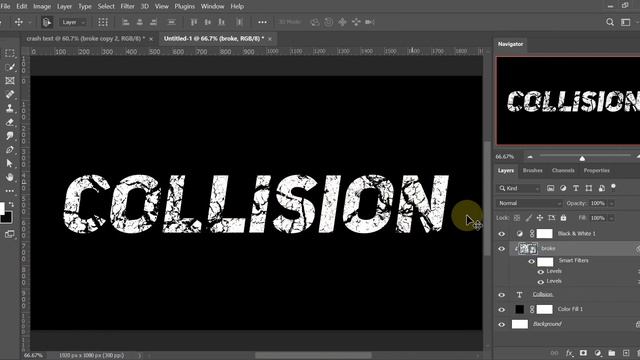Viewport: 640px width, 360px height.
Task: Toggle Smart Filters visibility eye
Action: click(531, 261)
